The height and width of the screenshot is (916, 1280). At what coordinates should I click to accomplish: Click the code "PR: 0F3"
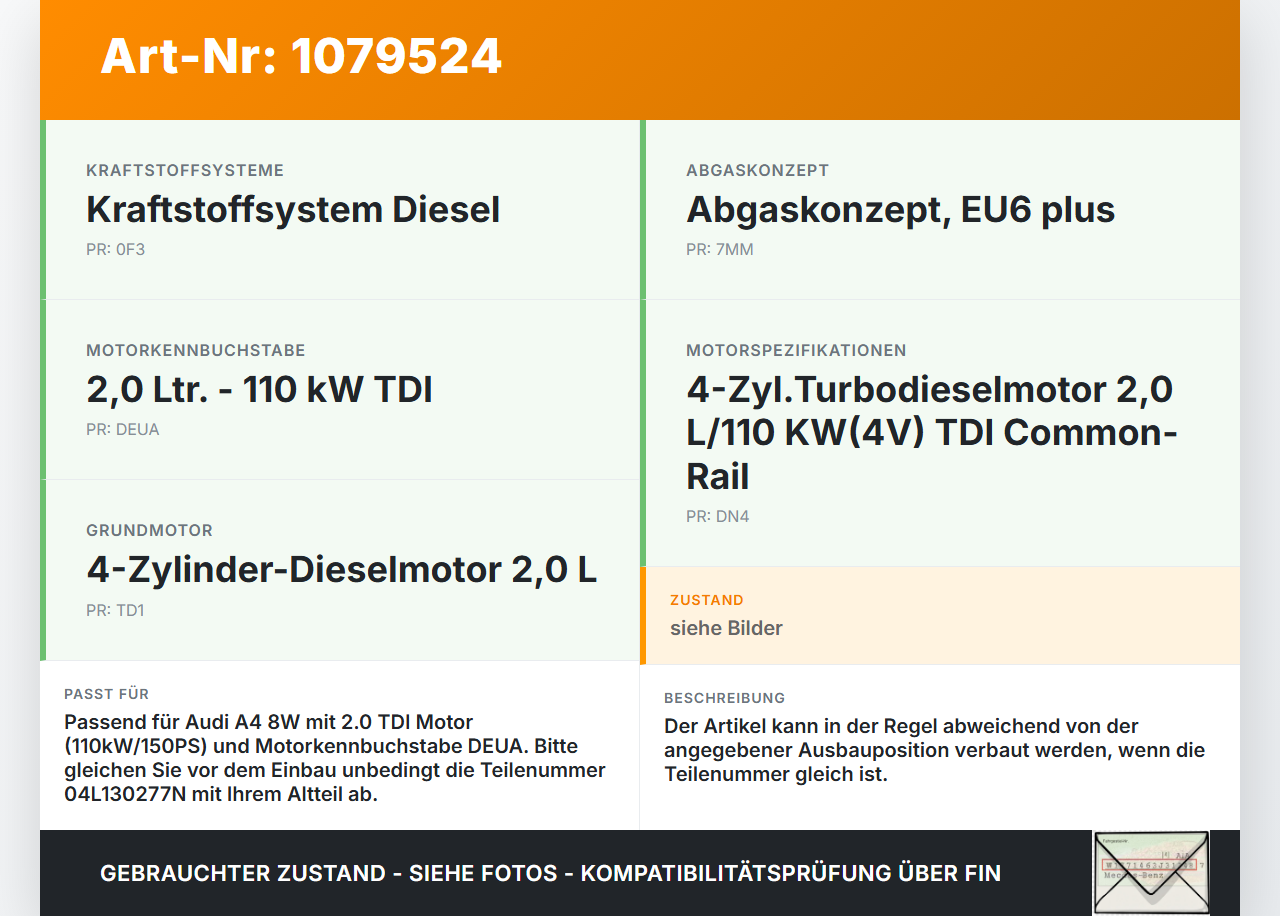point(115,250)
